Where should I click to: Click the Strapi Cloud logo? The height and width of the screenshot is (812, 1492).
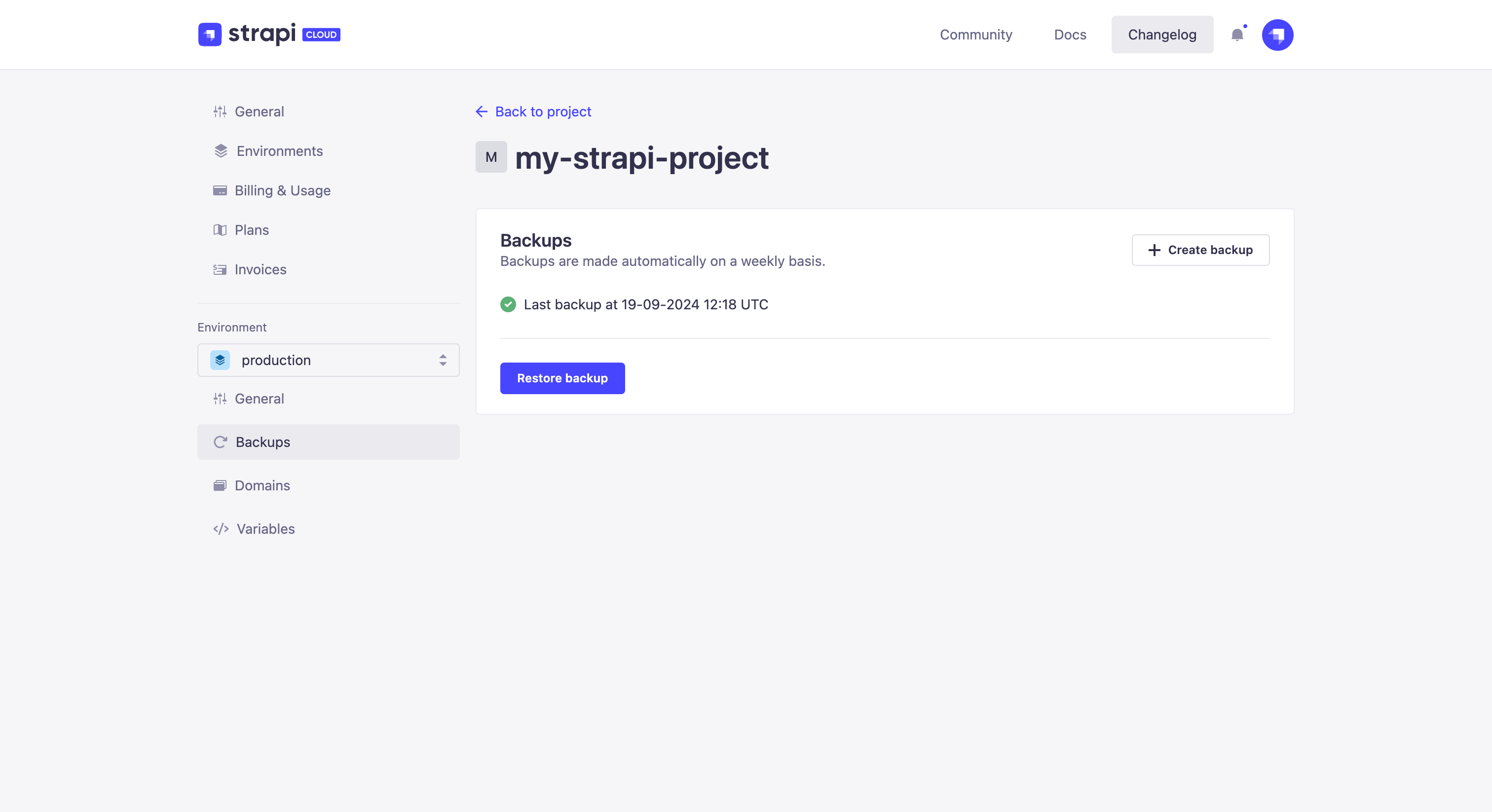(269, 34)
